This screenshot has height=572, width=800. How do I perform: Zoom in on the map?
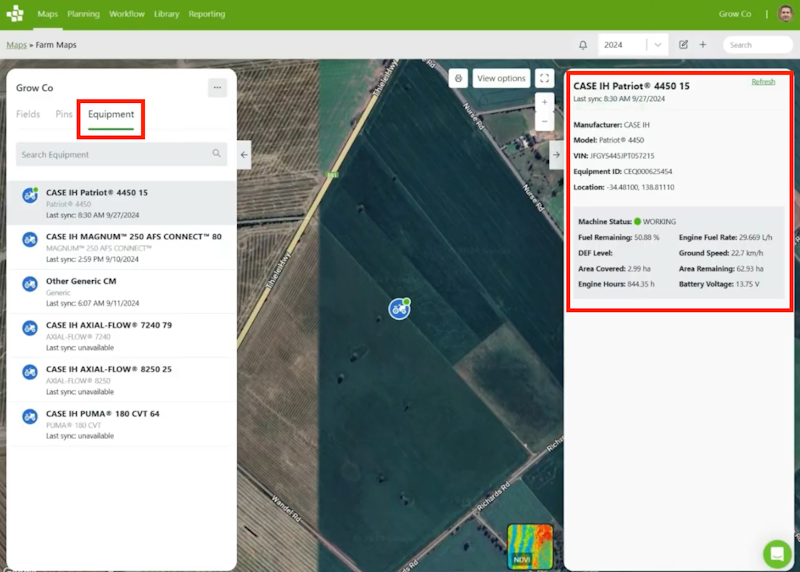click(544, 102)
